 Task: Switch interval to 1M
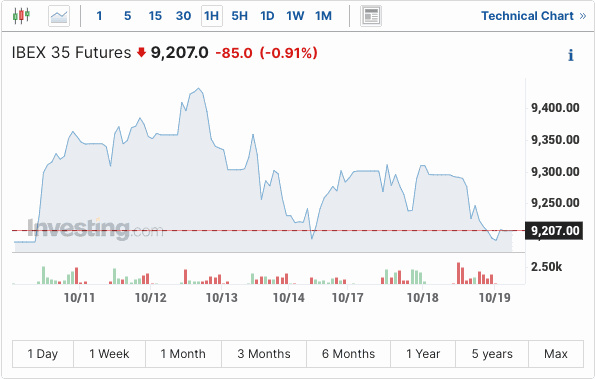pos(323,16)
